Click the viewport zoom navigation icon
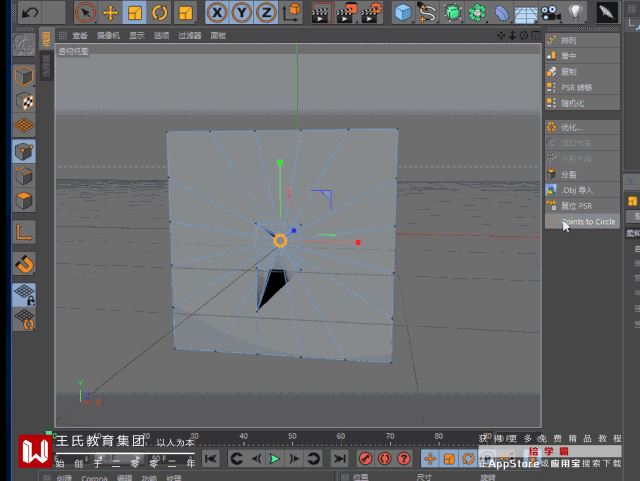640x481 pixels. [513, 36]
